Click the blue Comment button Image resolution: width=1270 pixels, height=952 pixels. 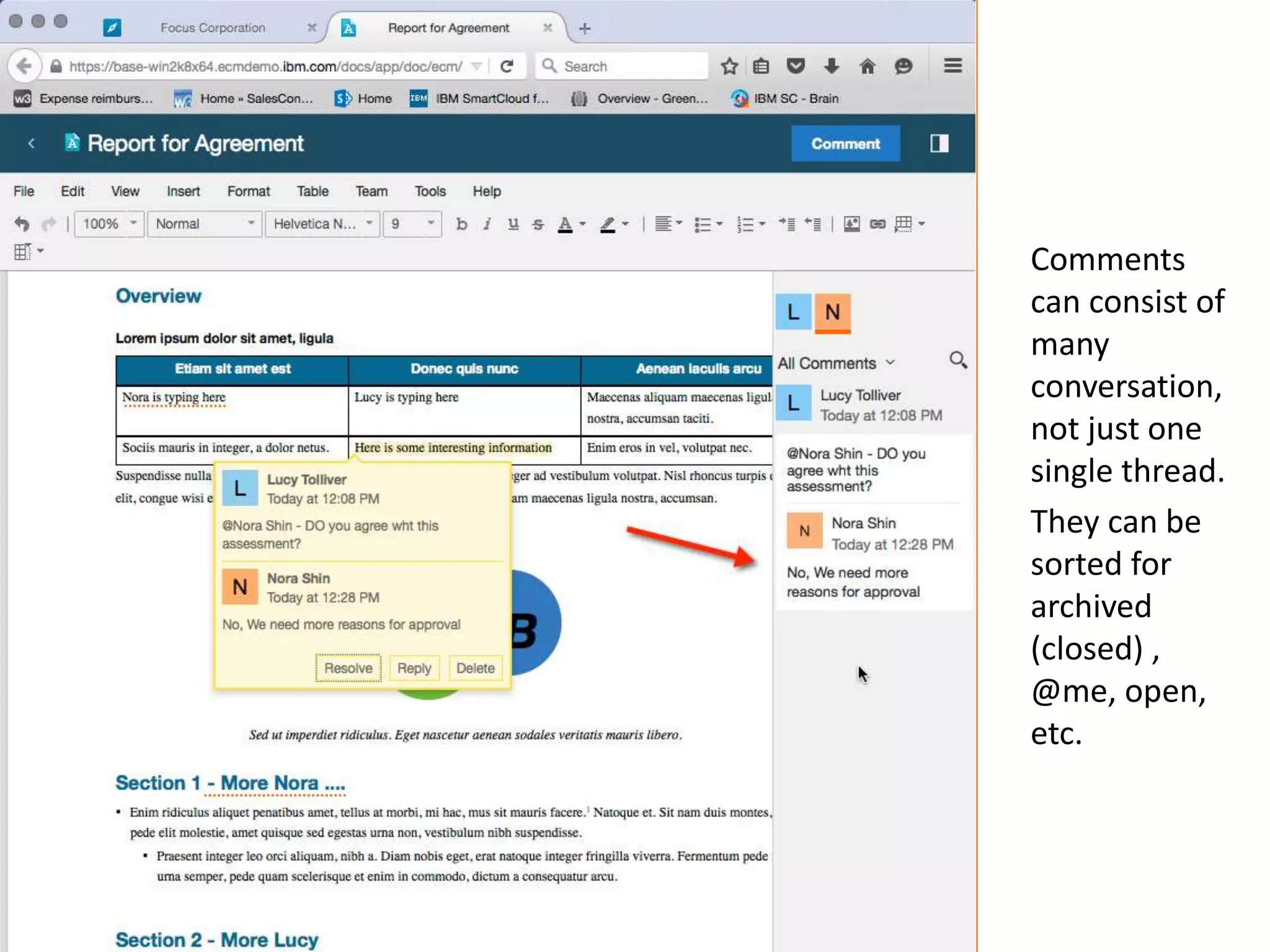tap(845, 144)
